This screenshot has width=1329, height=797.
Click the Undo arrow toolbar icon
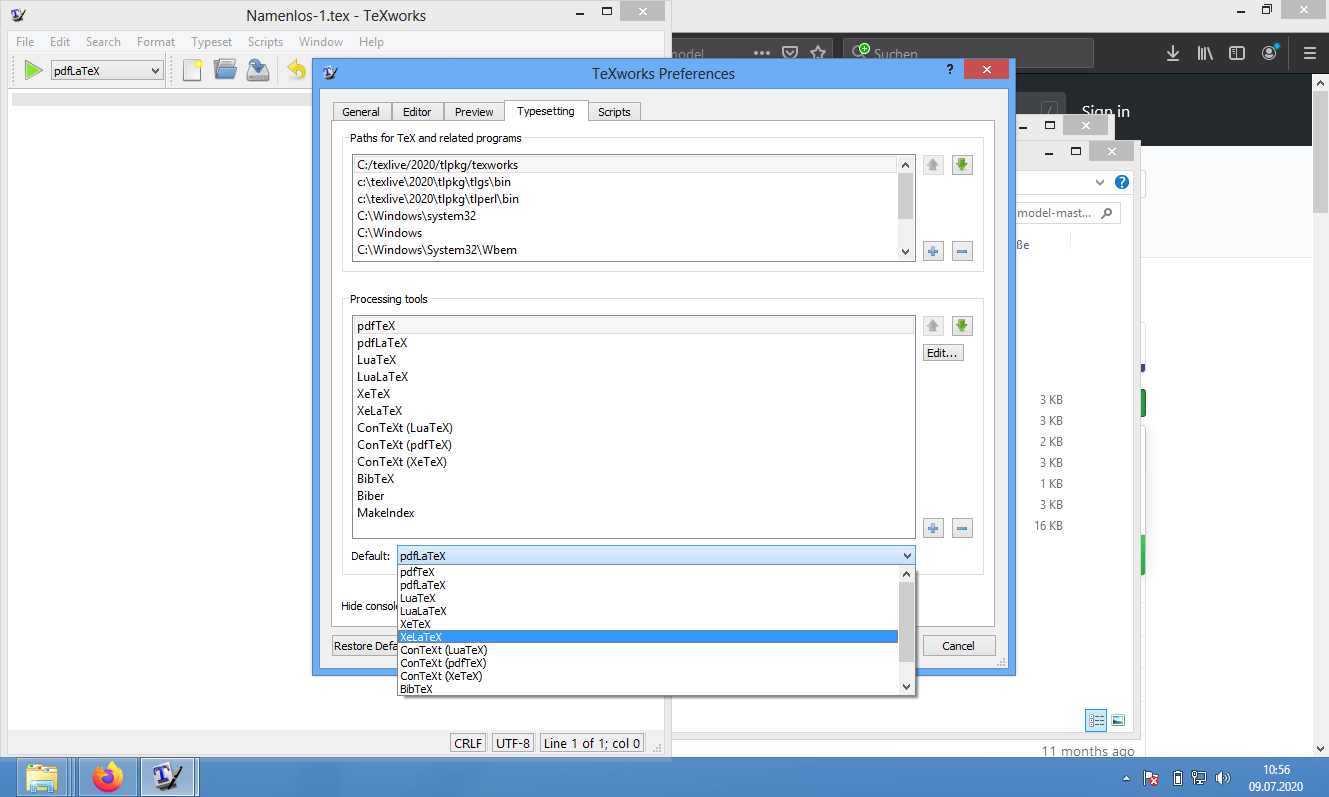point(296,70)
